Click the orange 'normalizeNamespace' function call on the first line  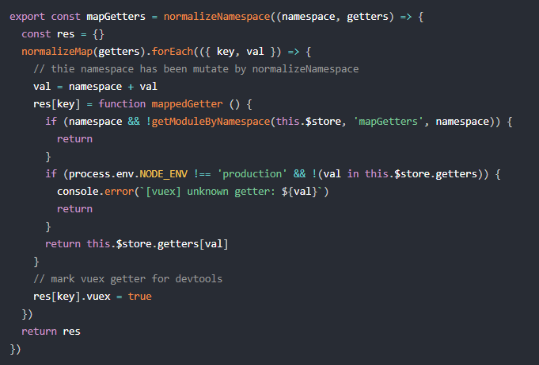(217, 16)
